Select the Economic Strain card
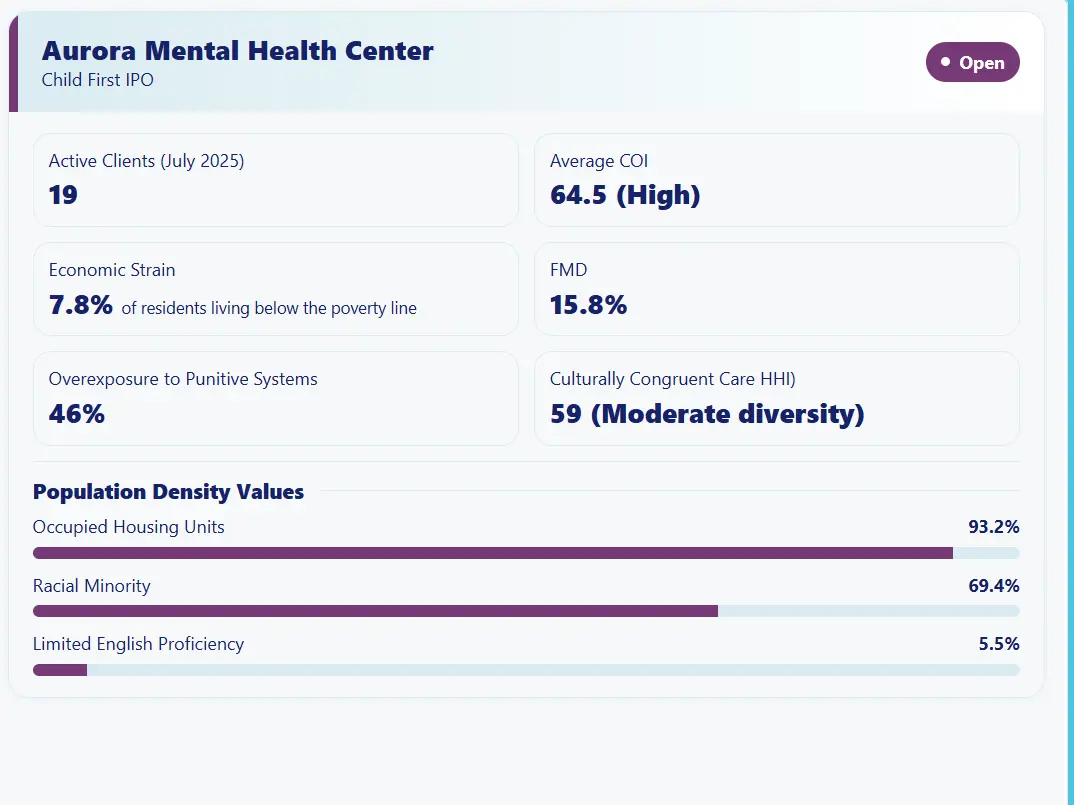The height and width of the screenshot is (805, 1074). [276, 289]
